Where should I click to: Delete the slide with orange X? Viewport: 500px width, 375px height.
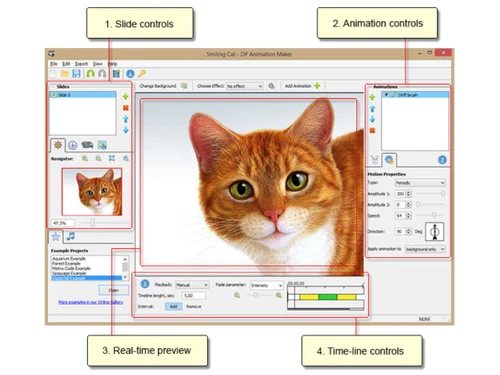point(125,108)
